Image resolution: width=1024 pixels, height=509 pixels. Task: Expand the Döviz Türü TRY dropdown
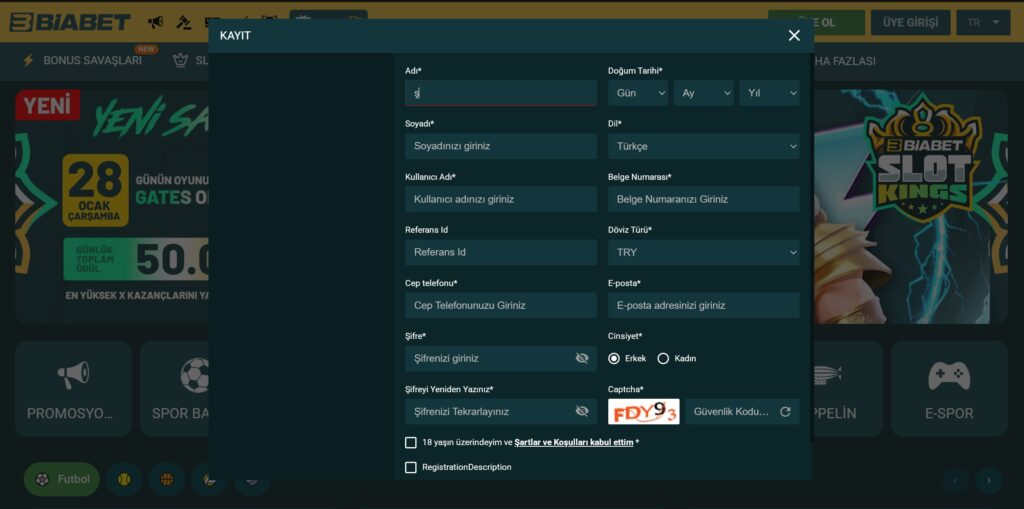pos(703,252)
